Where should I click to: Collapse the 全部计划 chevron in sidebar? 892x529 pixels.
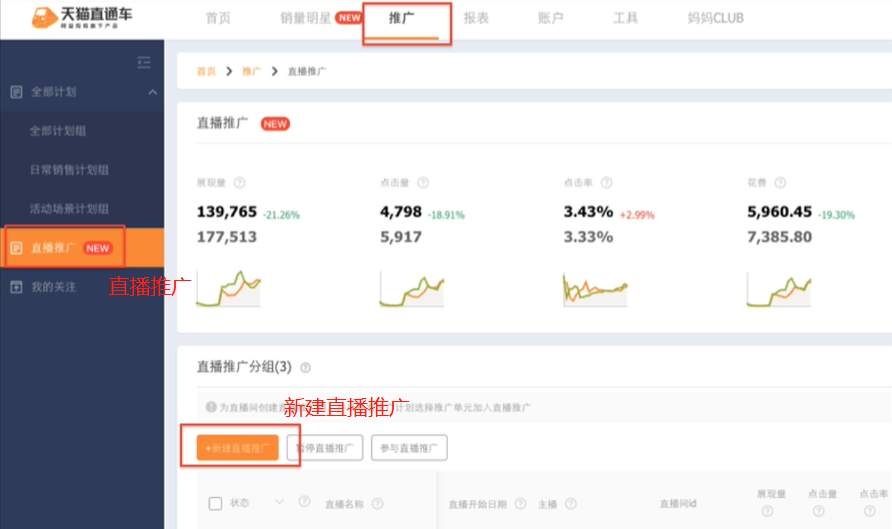(x=152, y=92)
